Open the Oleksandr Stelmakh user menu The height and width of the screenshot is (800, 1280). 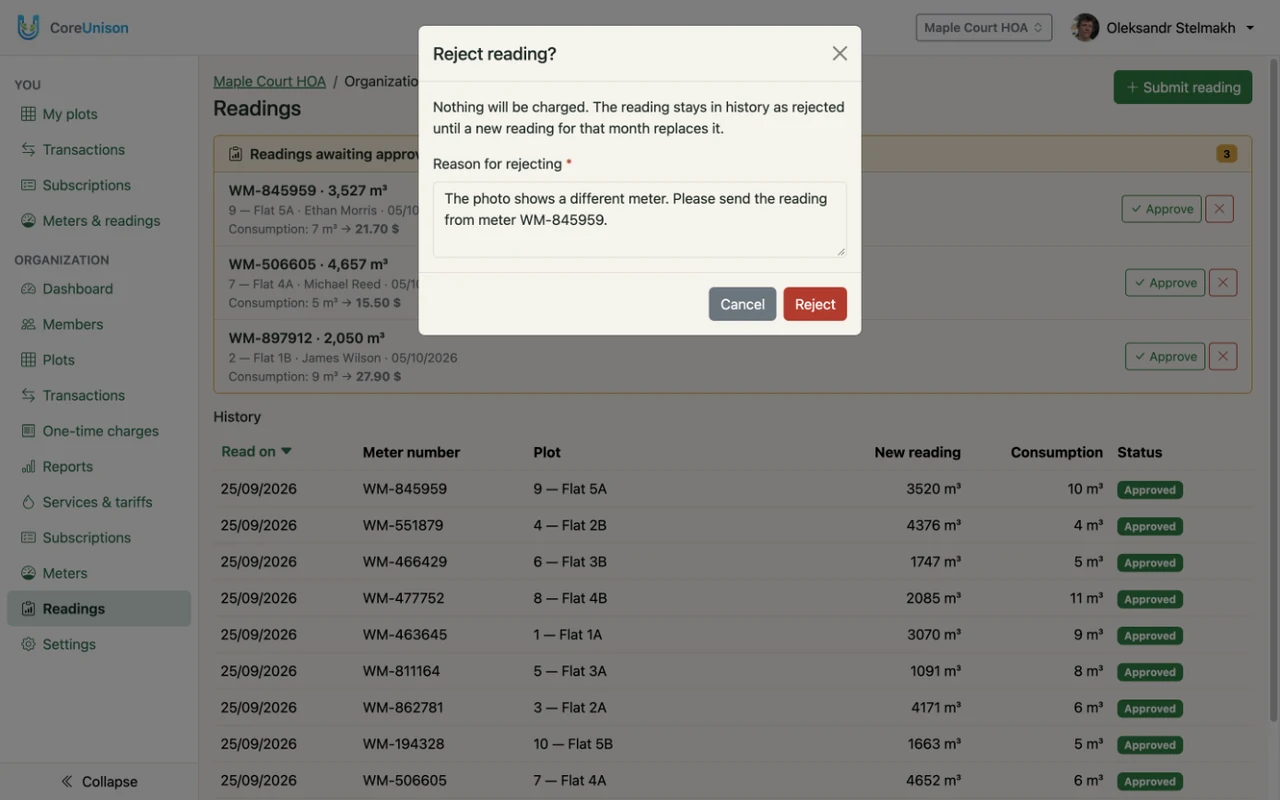click(1180, 28)
